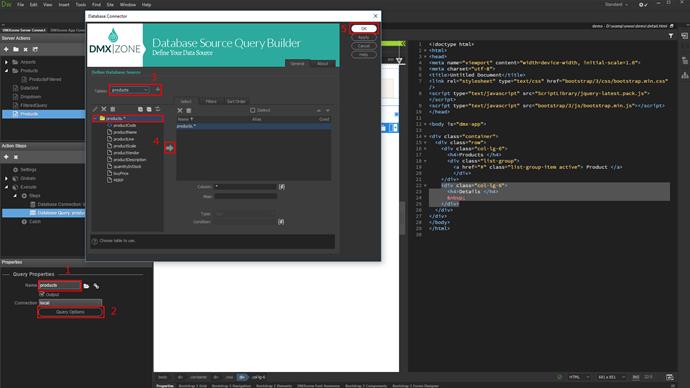Click the link icon next to Name field

(x=96, y=286)
